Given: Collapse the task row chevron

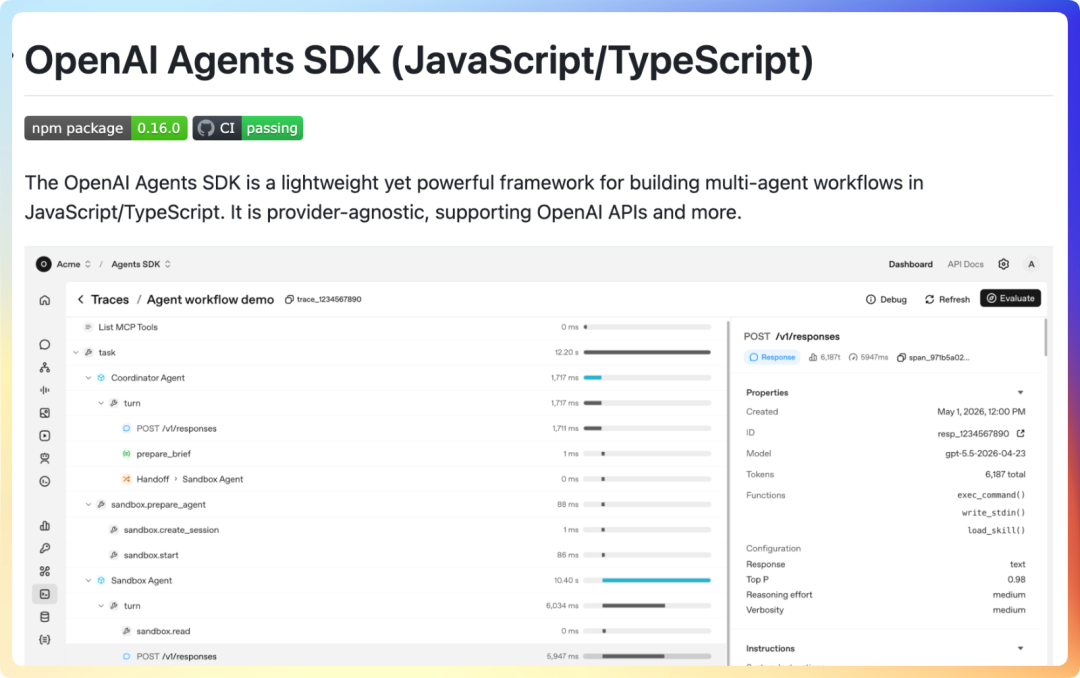Looking at the screenshot, I should 76,353.
